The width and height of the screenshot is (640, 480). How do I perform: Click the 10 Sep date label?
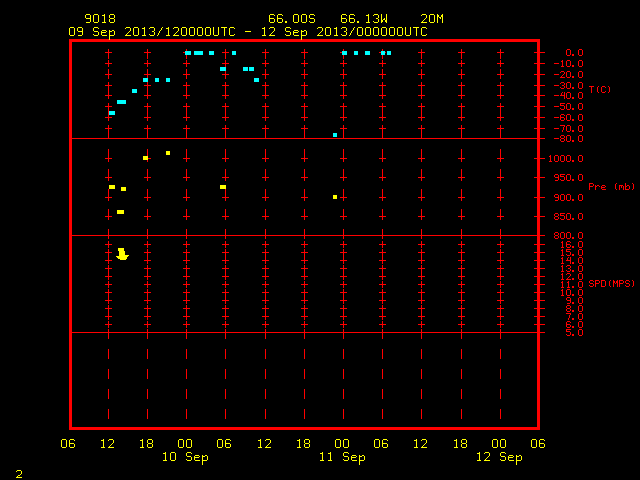(x=185, y=457)
